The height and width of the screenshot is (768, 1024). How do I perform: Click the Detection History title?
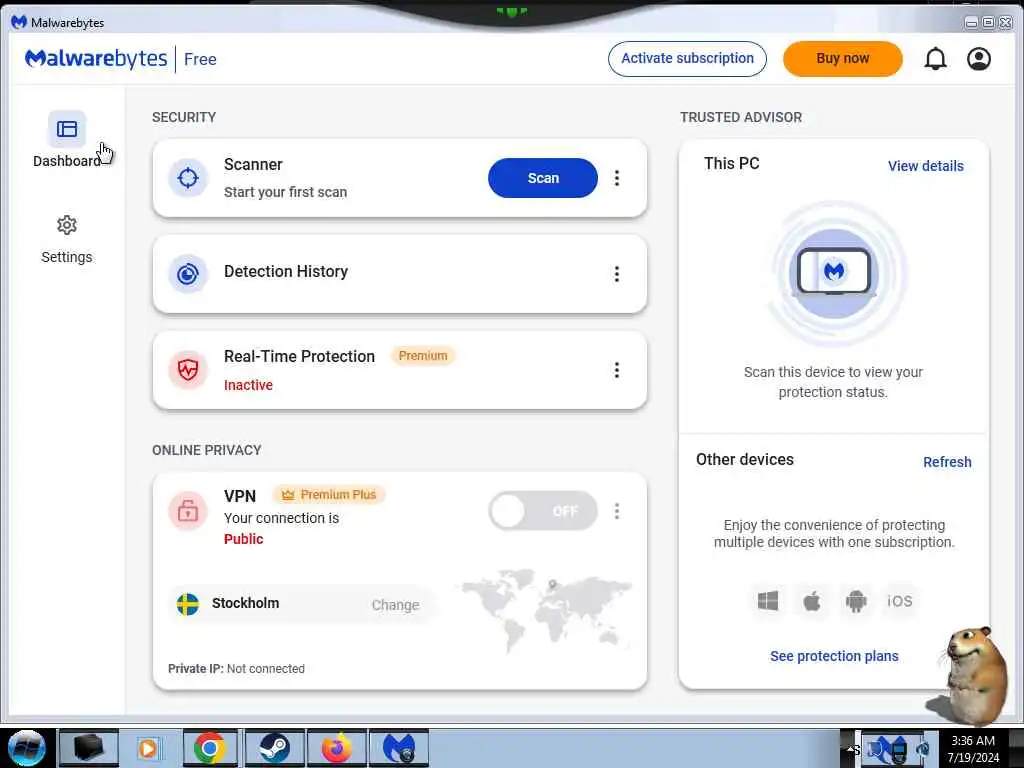point(286,271)
